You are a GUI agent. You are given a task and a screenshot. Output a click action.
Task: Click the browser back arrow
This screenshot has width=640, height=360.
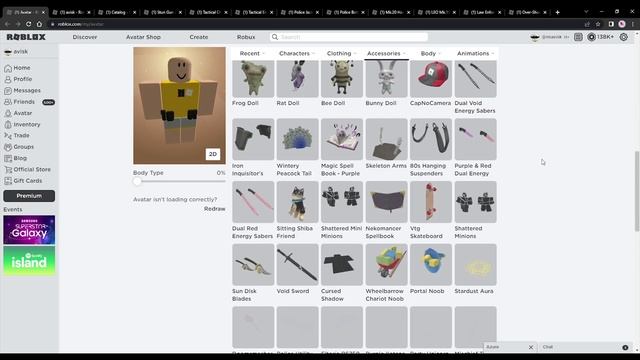7,24
